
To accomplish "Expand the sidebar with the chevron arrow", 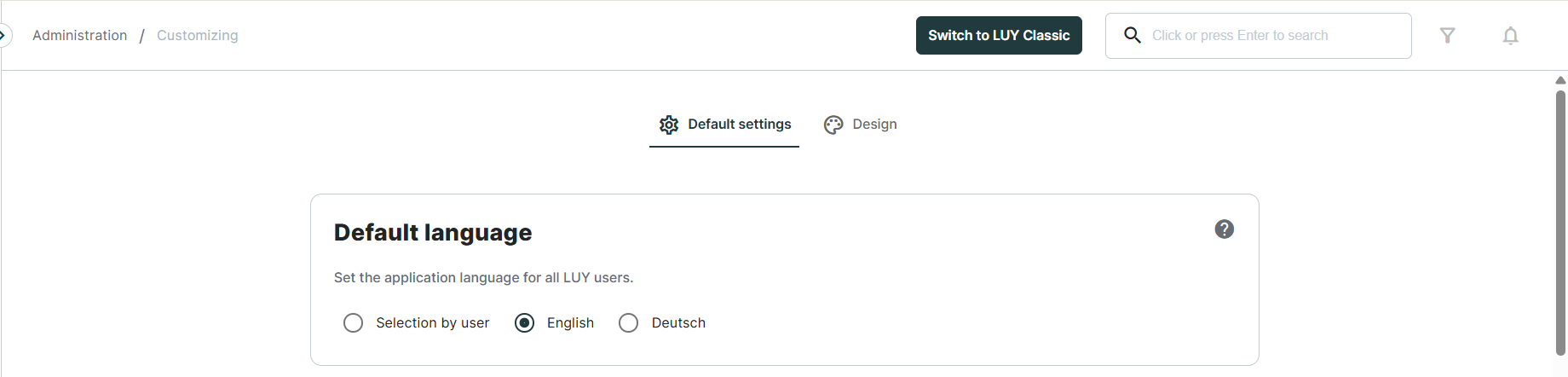I will point(3,35).
